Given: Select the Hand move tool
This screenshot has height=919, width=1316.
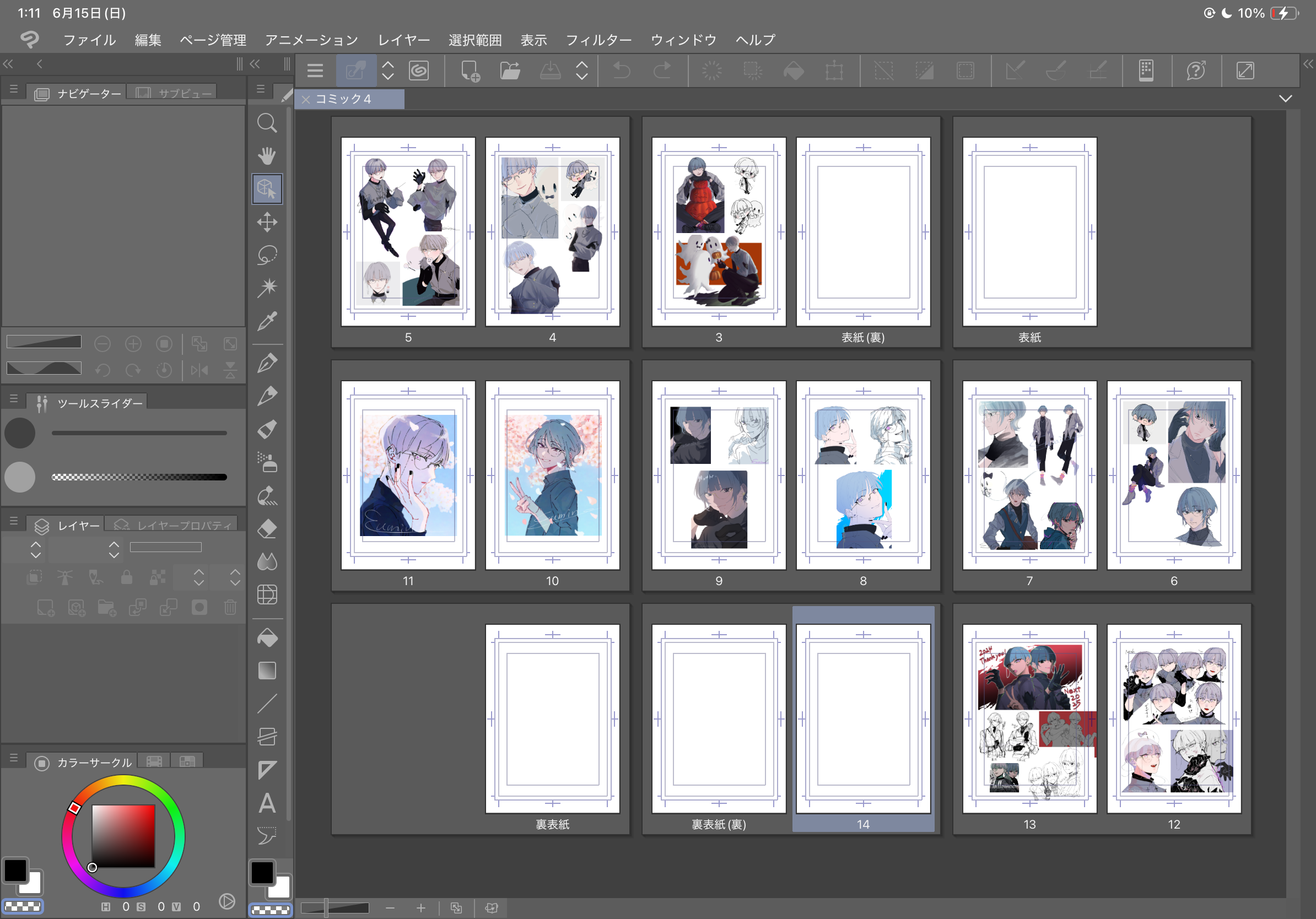Looking at the screenshot, I should point(267,156).
